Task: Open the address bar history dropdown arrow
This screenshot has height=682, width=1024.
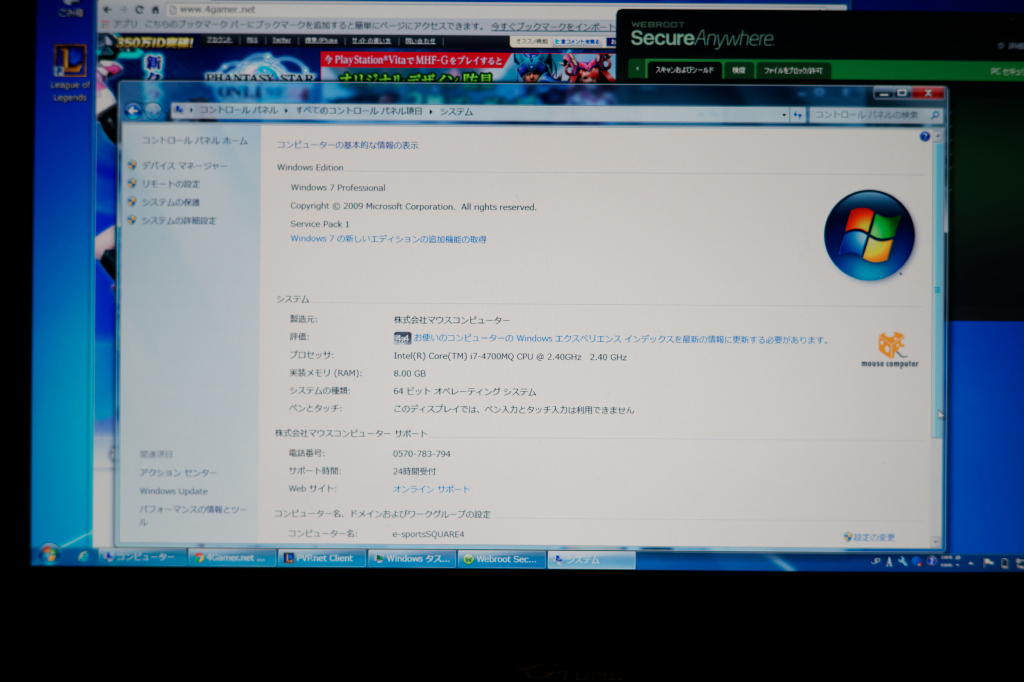Action: [x=784, y=115]
